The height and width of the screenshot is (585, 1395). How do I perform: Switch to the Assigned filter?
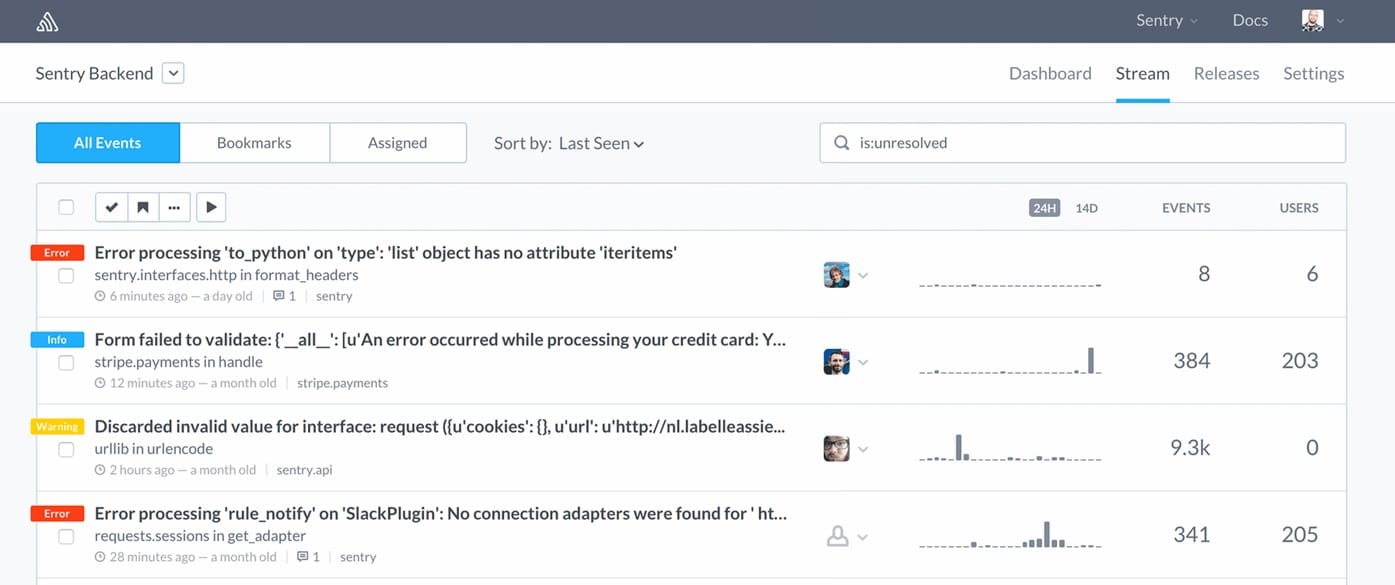point(397,143)
